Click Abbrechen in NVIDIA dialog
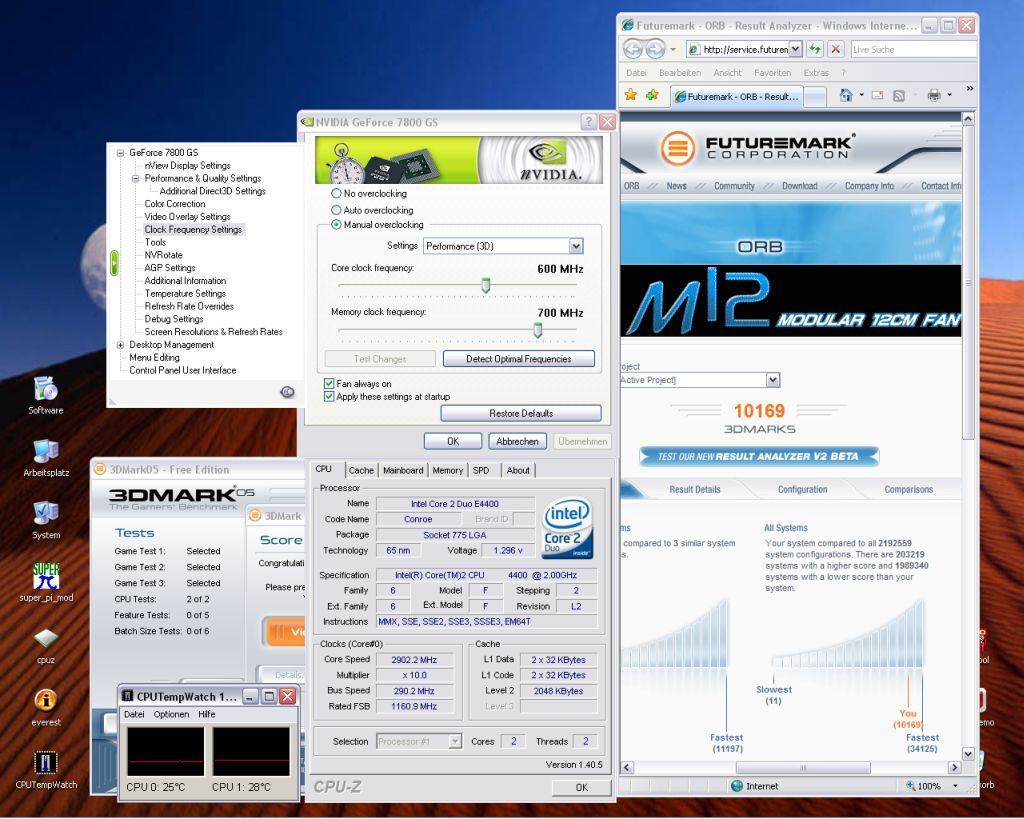Screen dimensions: 1024x819 coord(517,442)
